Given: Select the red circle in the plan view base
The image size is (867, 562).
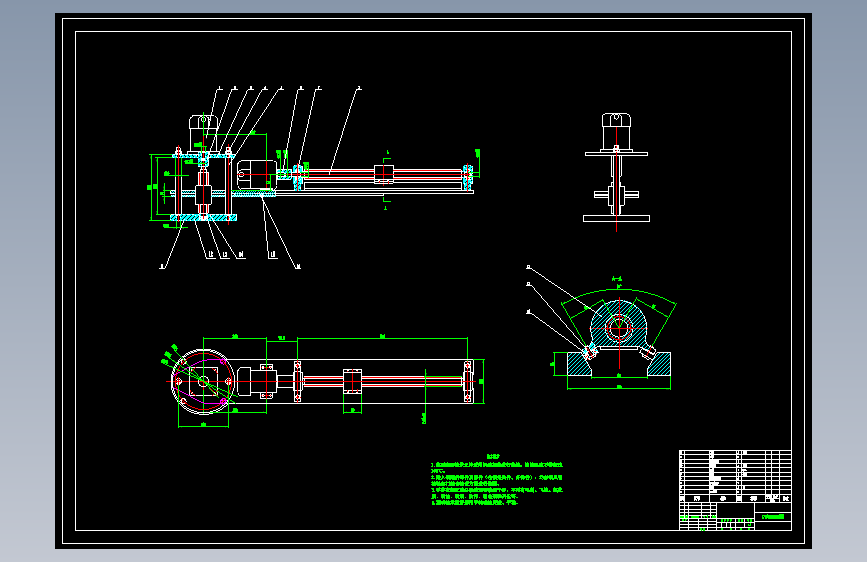Looking at the screenshot, I should 203,382.
